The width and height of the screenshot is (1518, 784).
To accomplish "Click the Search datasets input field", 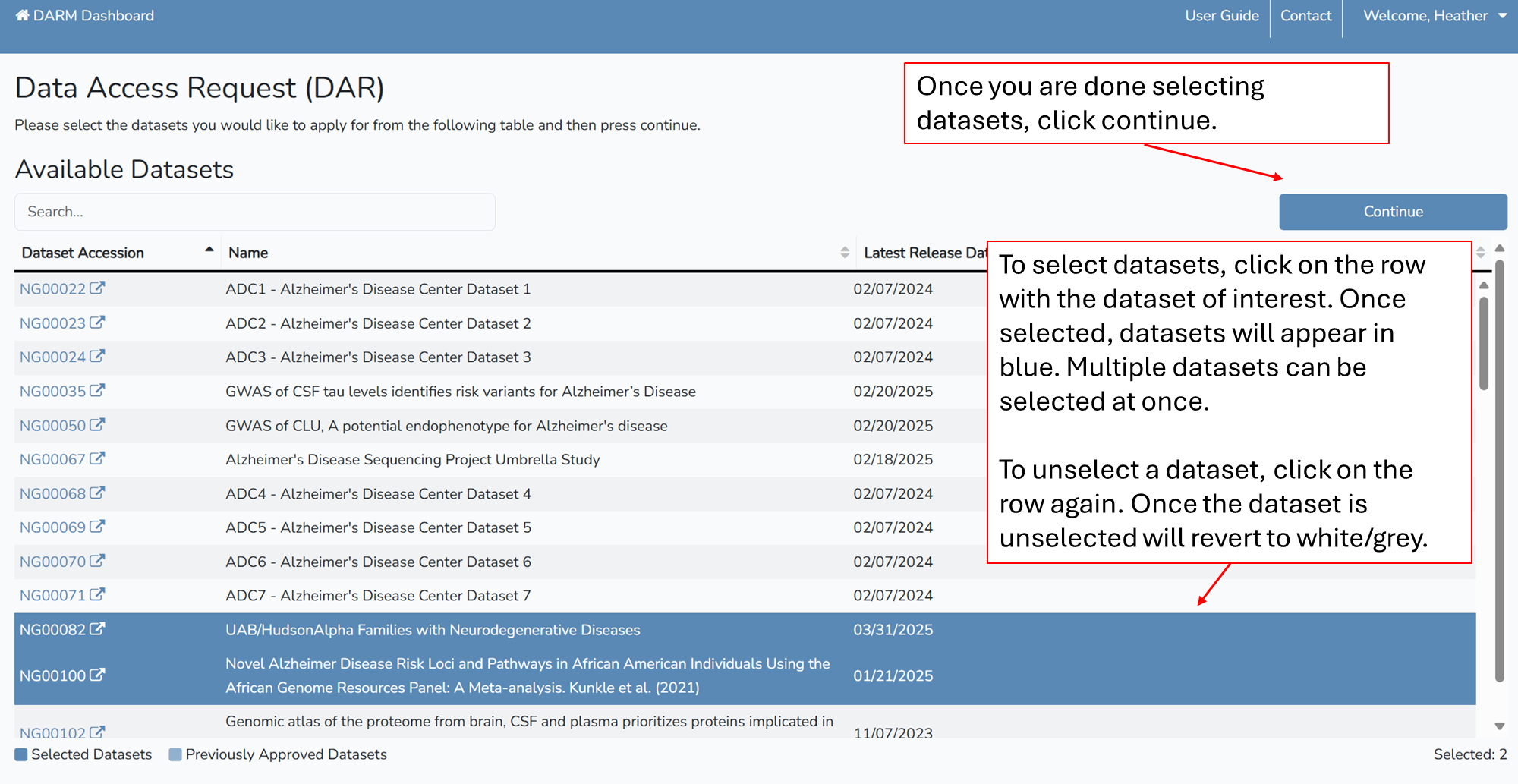I will point(255,212).
